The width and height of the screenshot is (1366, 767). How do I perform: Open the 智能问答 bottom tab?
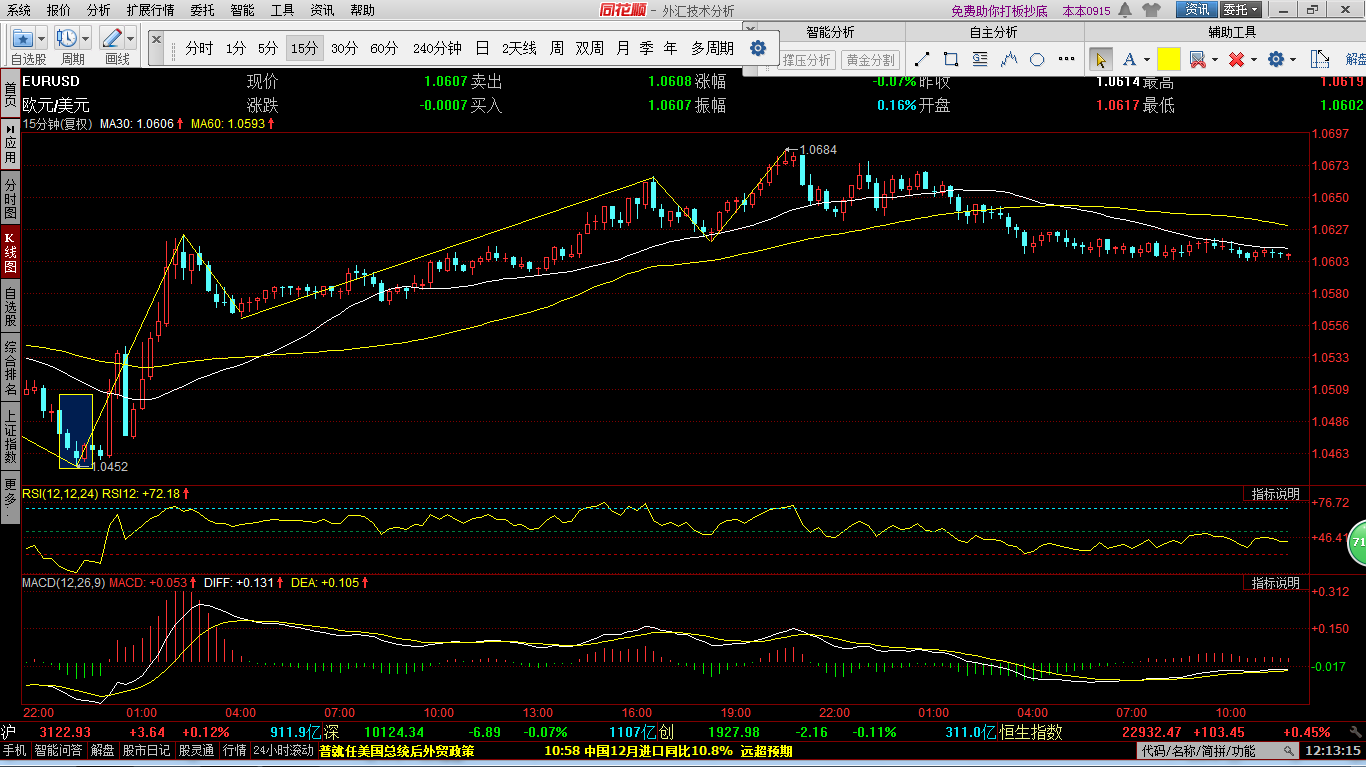(x=59, y=751)
